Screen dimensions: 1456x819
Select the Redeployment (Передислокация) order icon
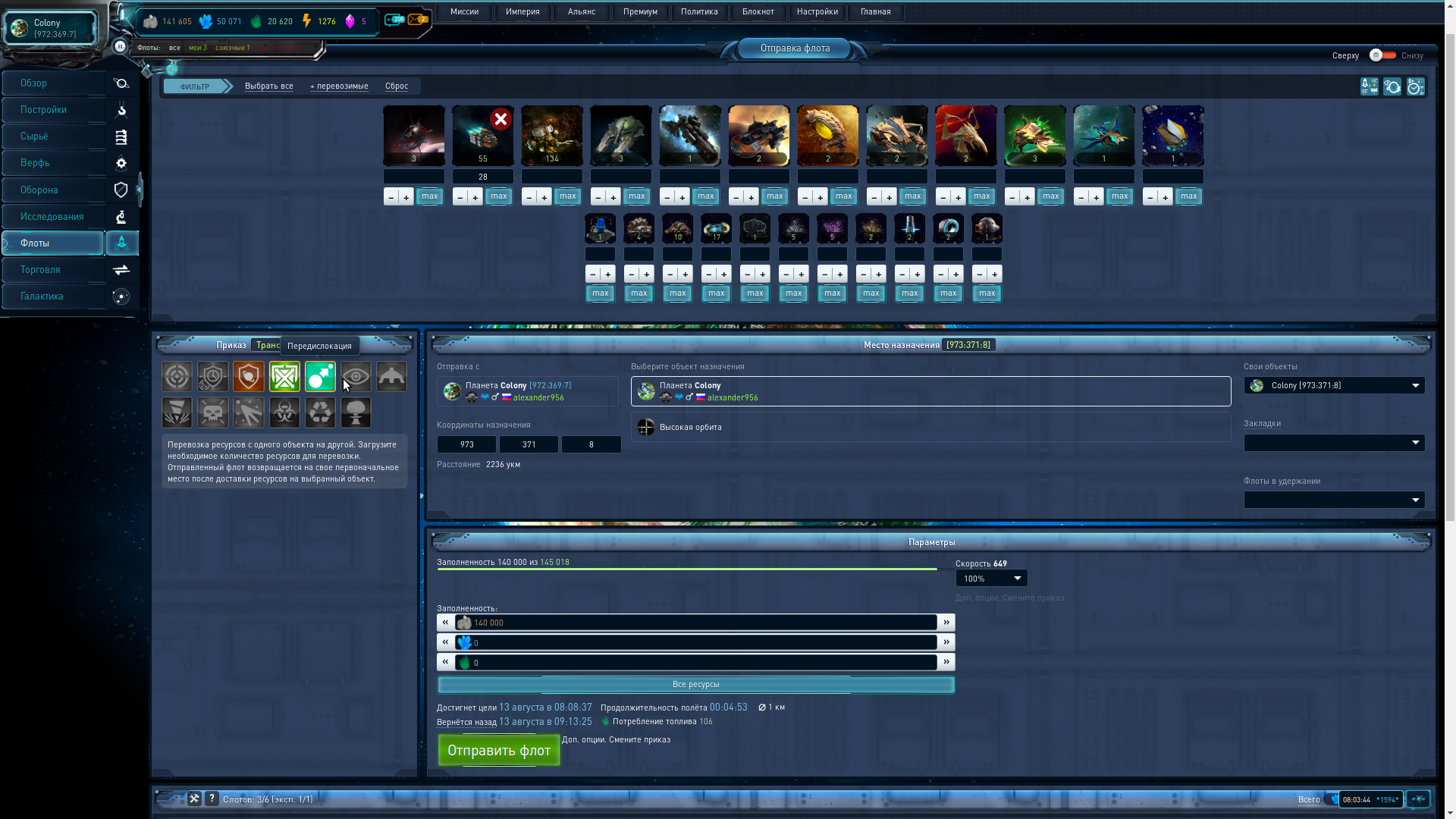click(x=320, y=377)
